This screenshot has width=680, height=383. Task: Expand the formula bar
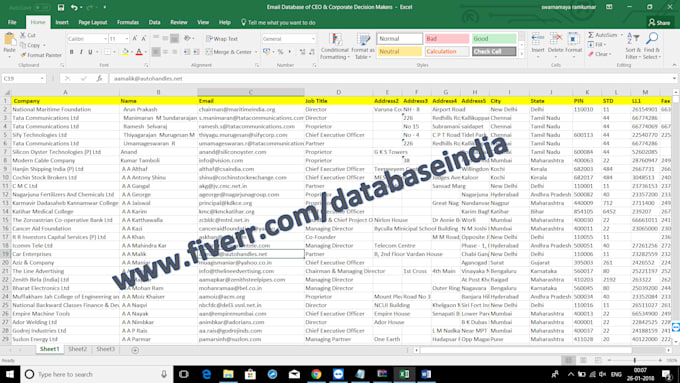pos(674,79)
